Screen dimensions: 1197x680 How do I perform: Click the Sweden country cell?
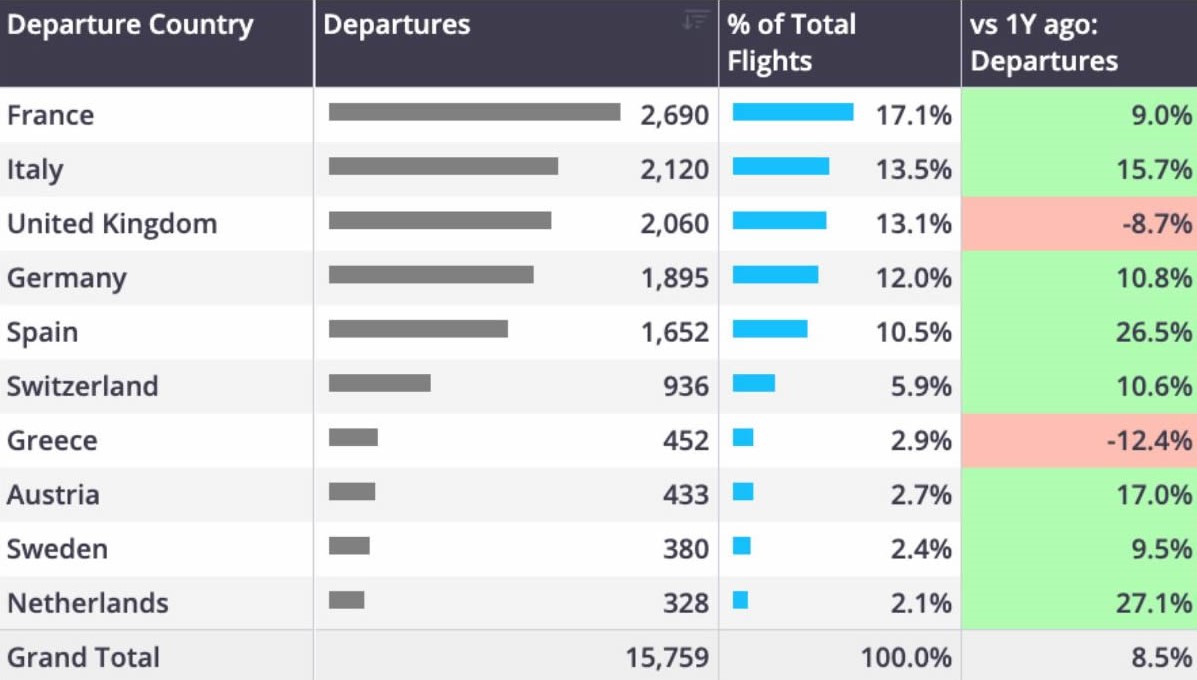tap(156, 549)
